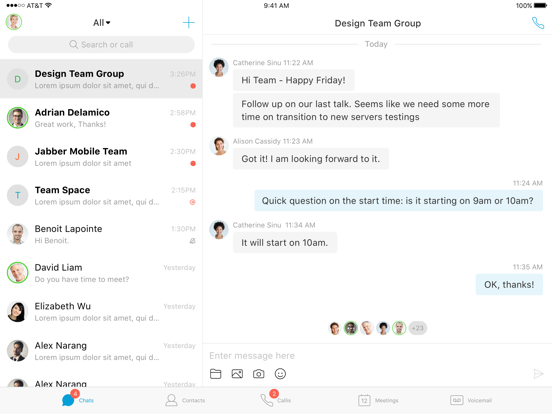This screenshot has height=414, width=552.
Task: Tap Catherine Sinu's avatar at 11:22 AM
Action: 219,67
